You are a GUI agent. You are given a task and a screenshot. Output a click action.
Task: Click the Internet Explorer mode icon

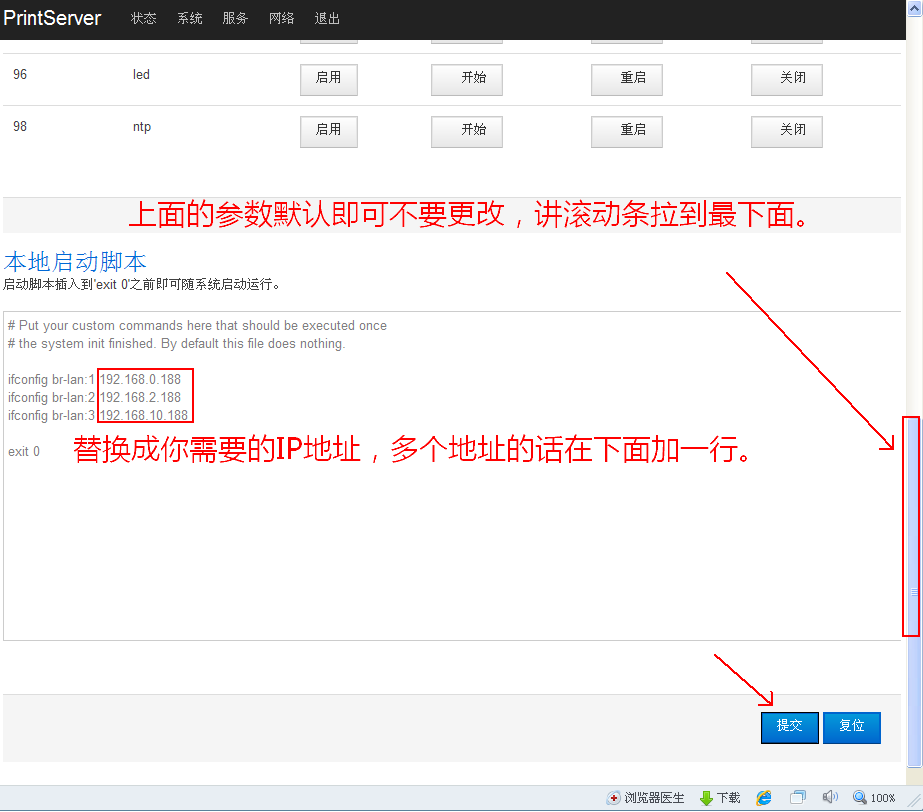click(x=764, y=798)
